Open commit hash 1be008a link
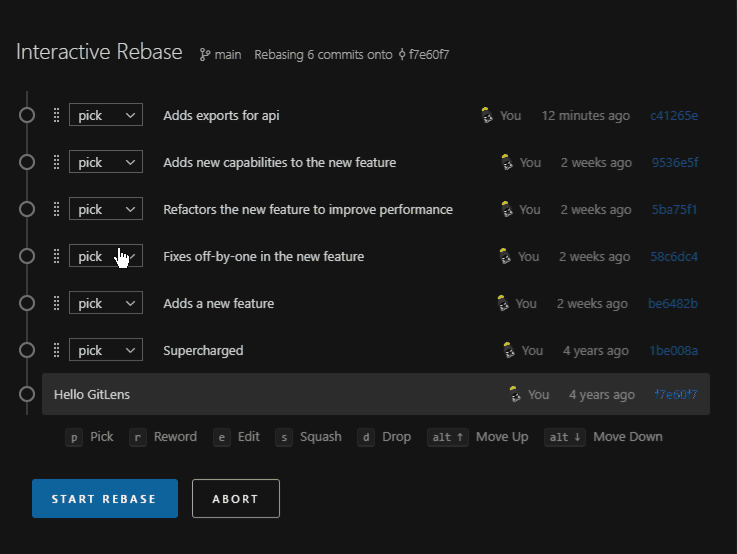737x554 pixels. pos(674,350)
